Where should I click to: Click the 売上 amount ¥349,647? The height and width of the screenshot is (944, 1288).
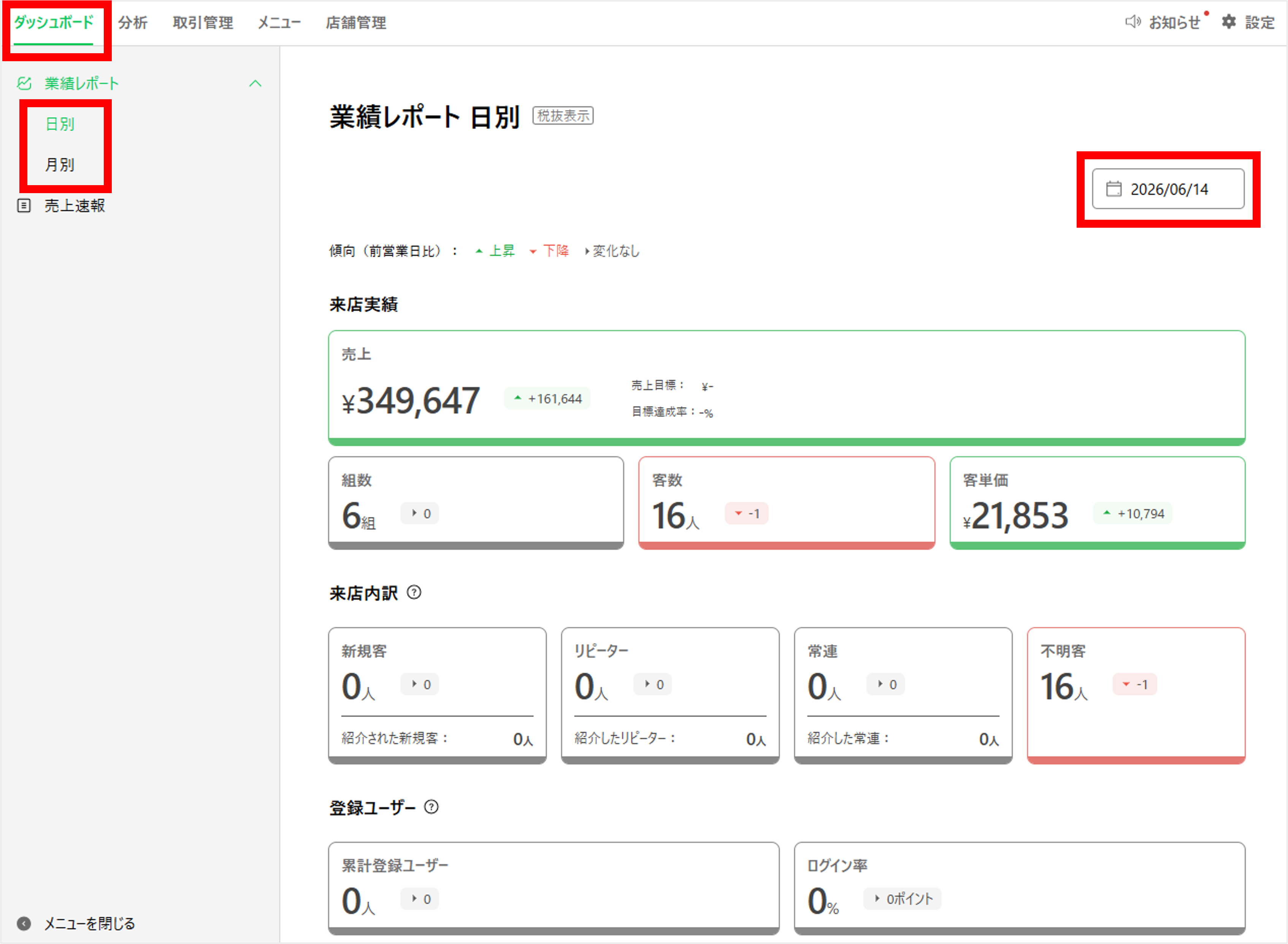(410, 401)
